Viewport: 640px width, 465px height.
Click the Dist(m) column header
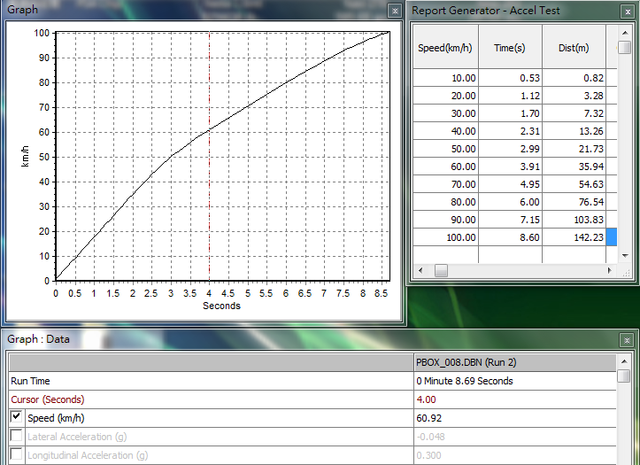click(x=574, y=47)
